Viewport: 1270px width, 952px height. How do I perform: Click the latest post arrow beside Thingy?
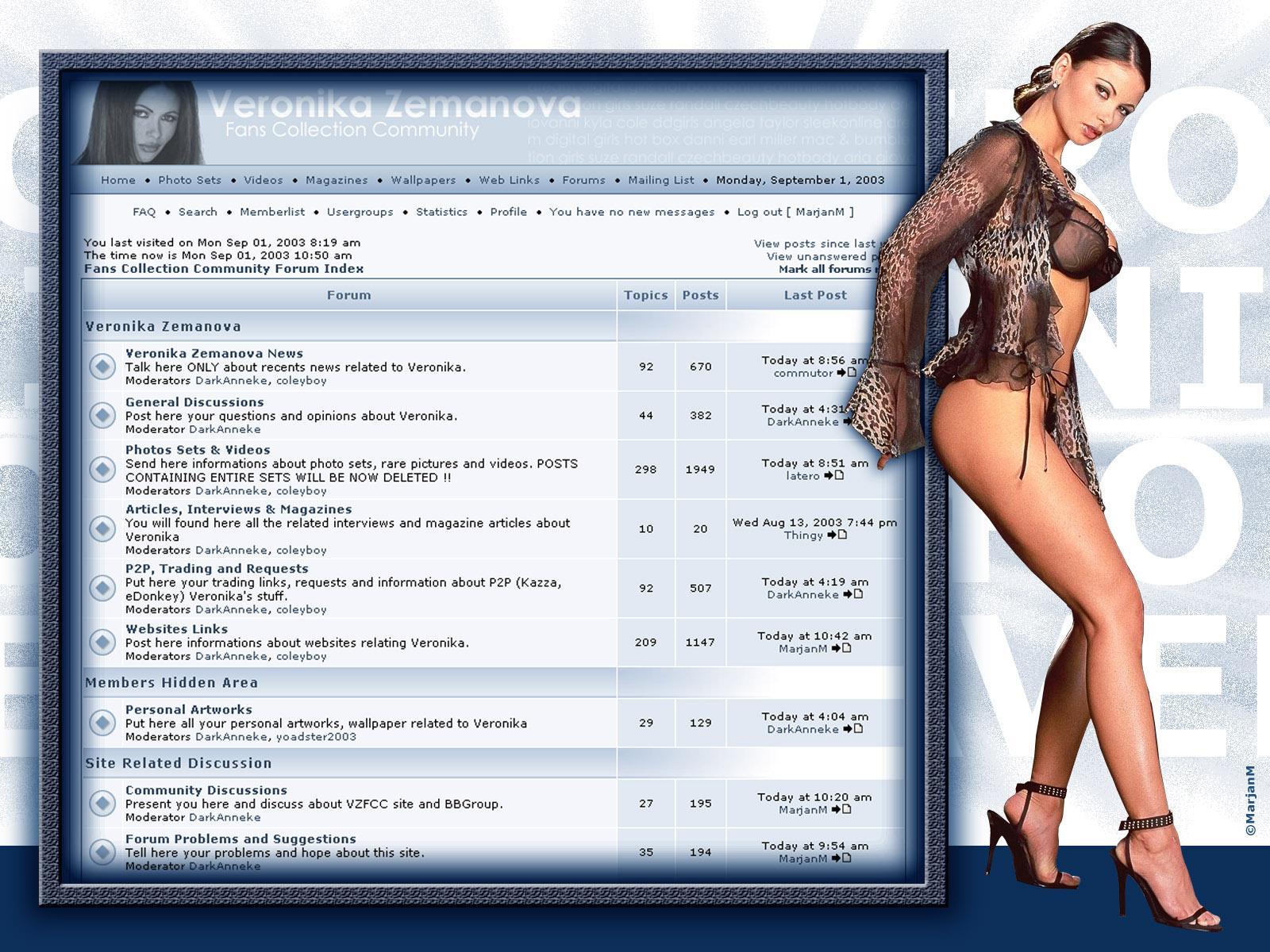837,535
